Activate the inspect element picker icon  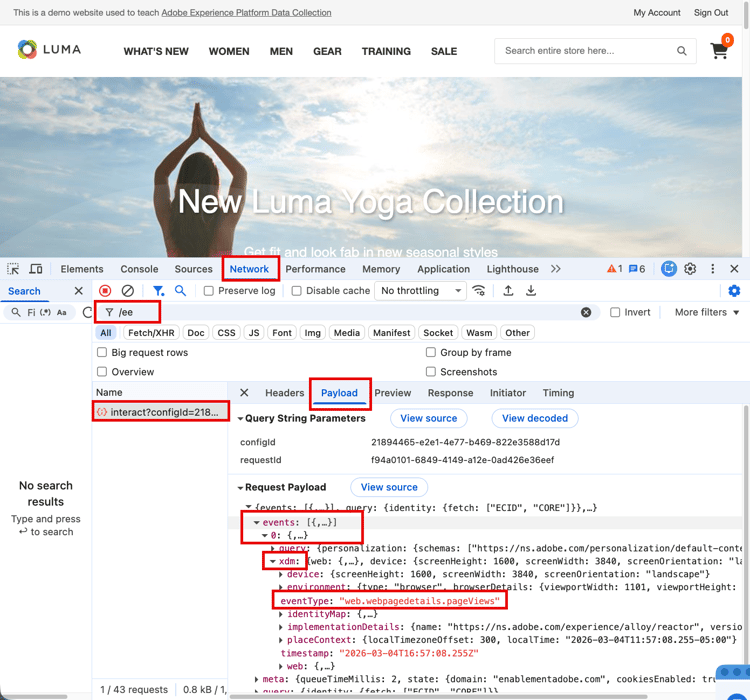(13, 269)
